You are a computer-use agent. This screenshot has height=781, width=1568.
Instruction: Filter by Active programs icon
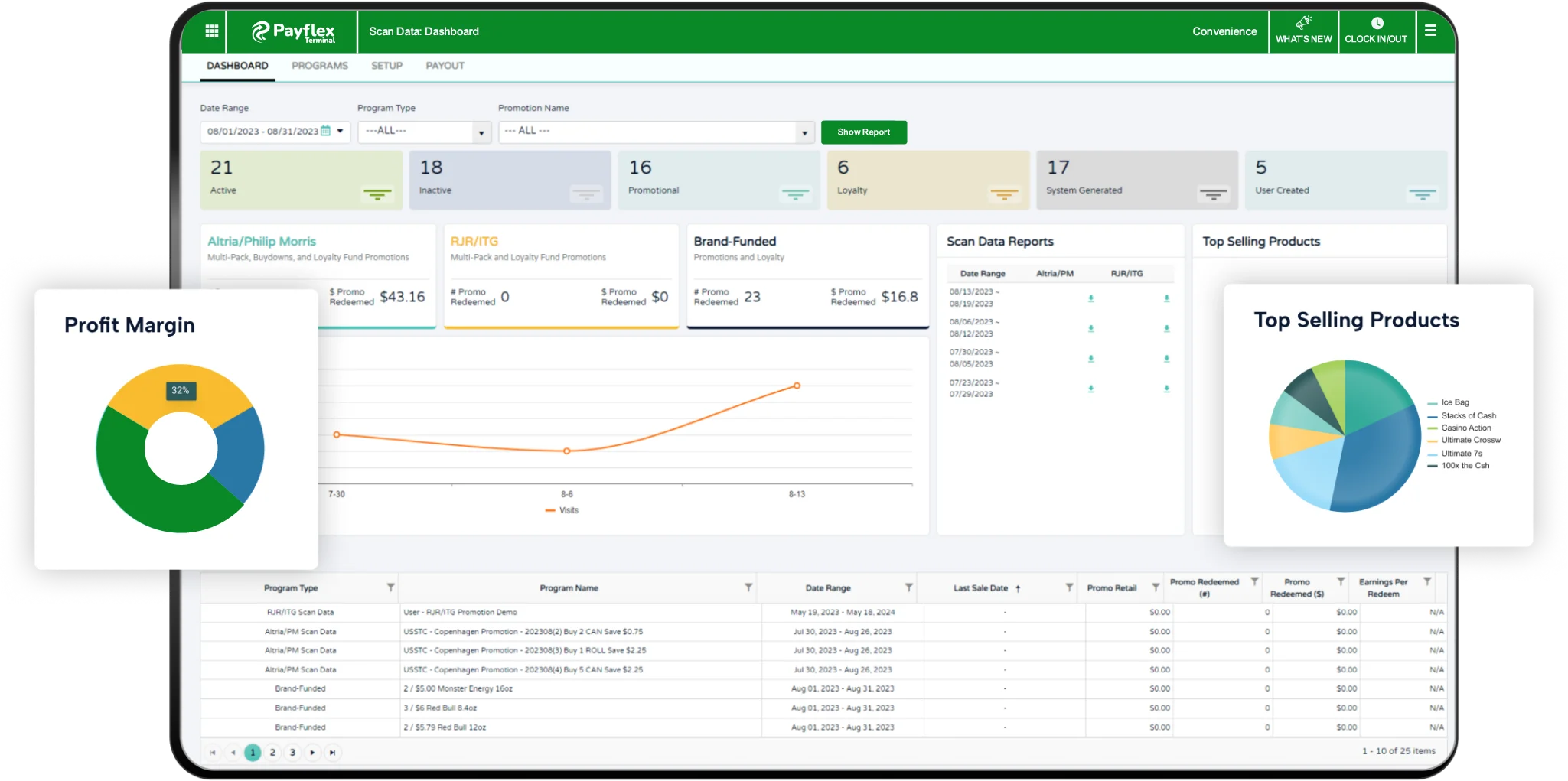(x=377, y=194)
